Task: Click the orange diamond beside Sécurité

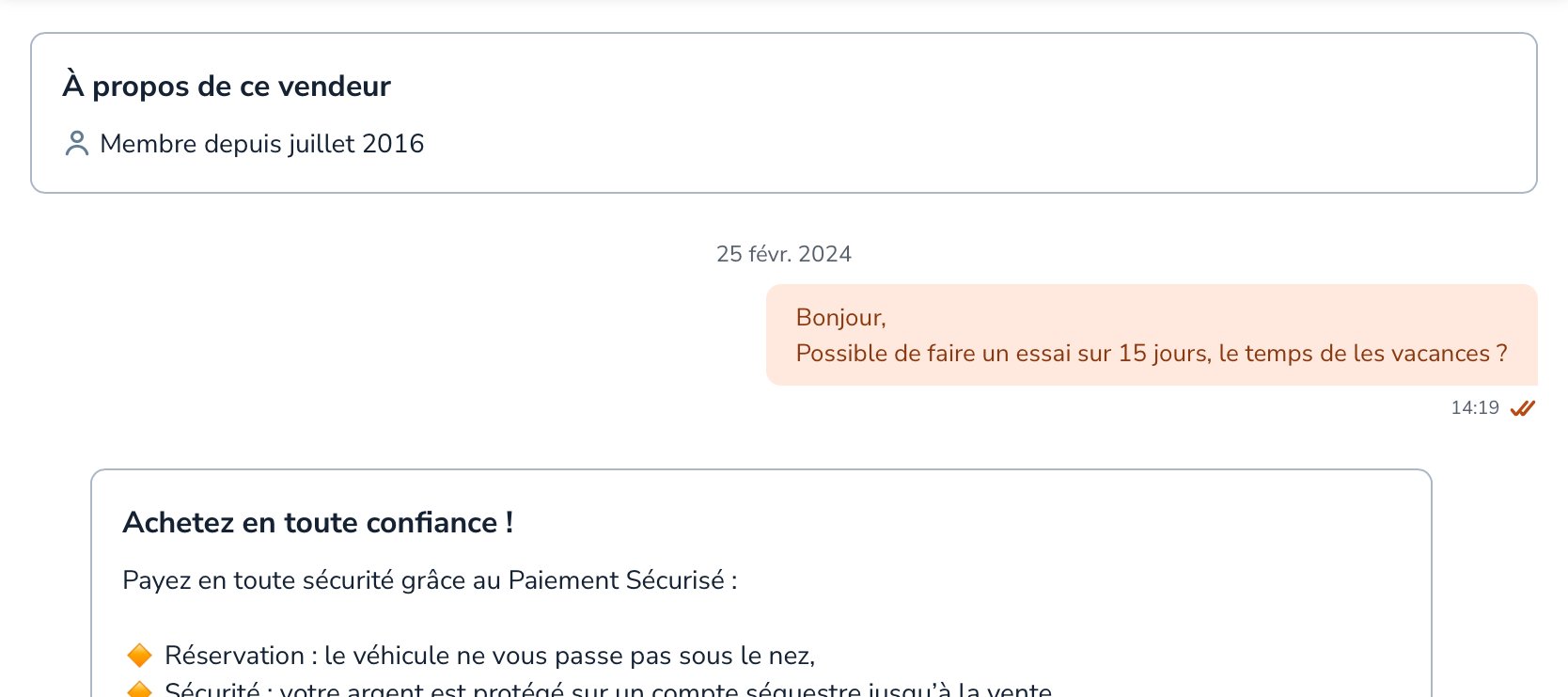Action: click(139, 689)
